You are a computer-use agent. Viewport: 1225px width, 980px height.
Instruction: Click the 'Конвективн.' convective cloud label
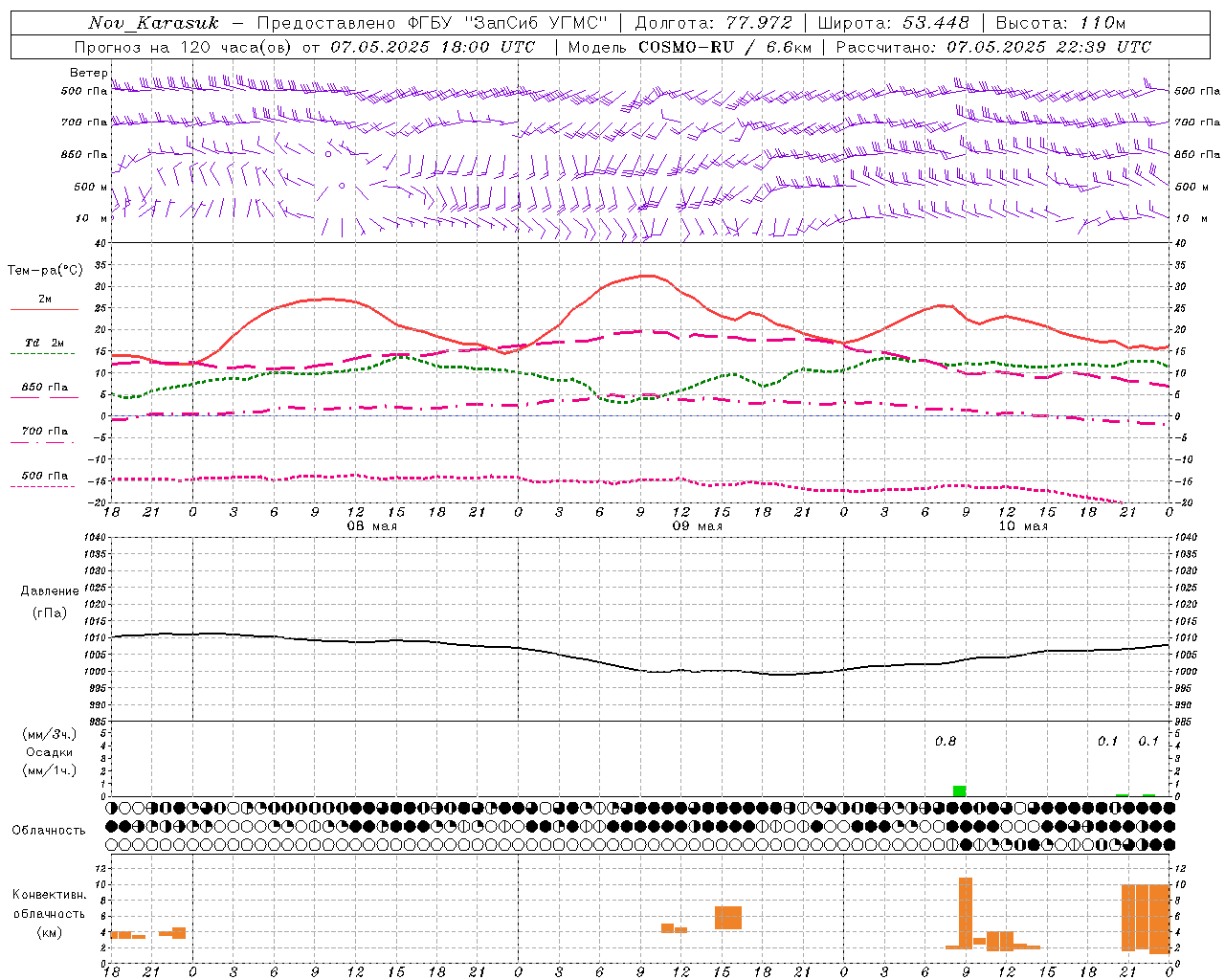pos(50,895)
